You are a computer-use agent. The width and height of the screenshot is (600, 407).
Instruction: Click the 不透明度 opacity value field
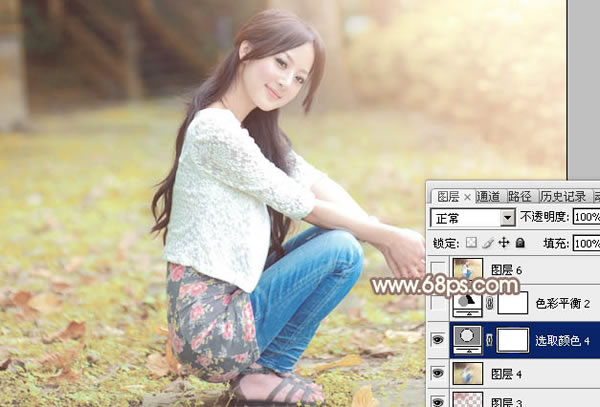(587, 217)
